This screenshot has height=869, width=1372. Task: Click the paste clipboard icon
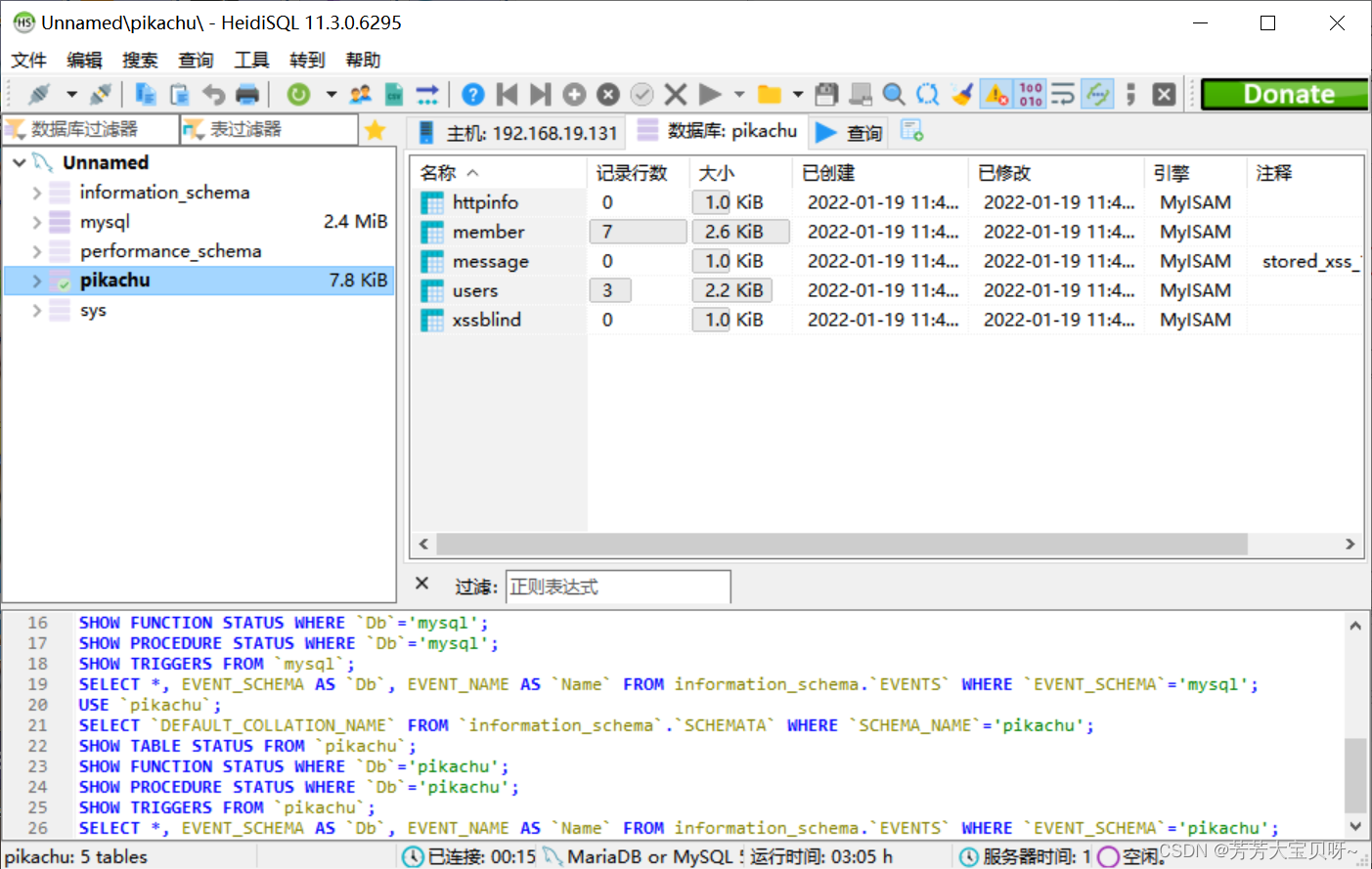coord(180,94)
